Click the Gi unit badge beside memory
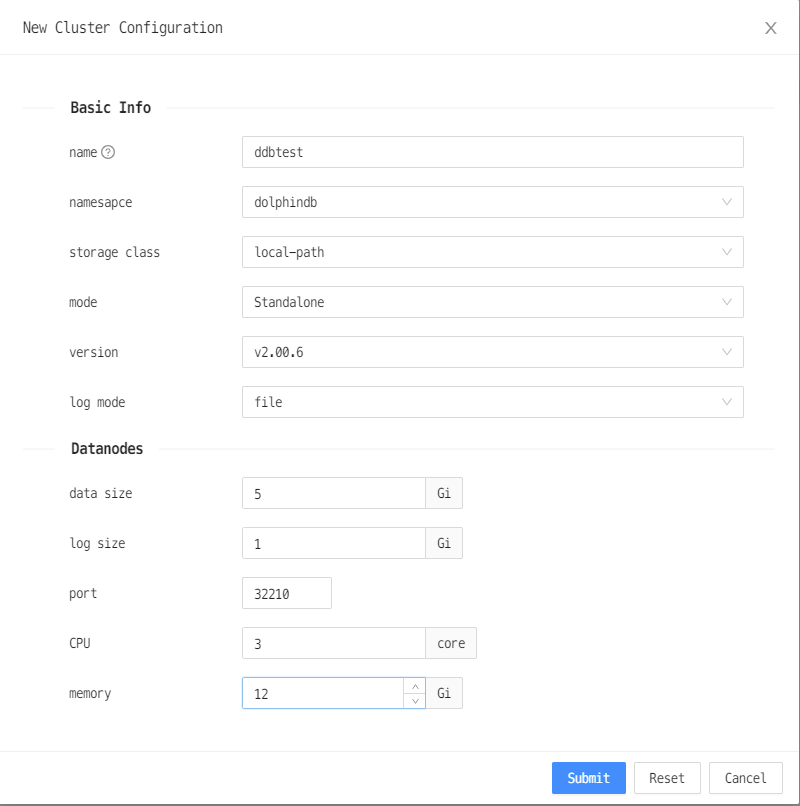Screen dimensions: 800x806 pyautogui.click(x=444, y=693)
